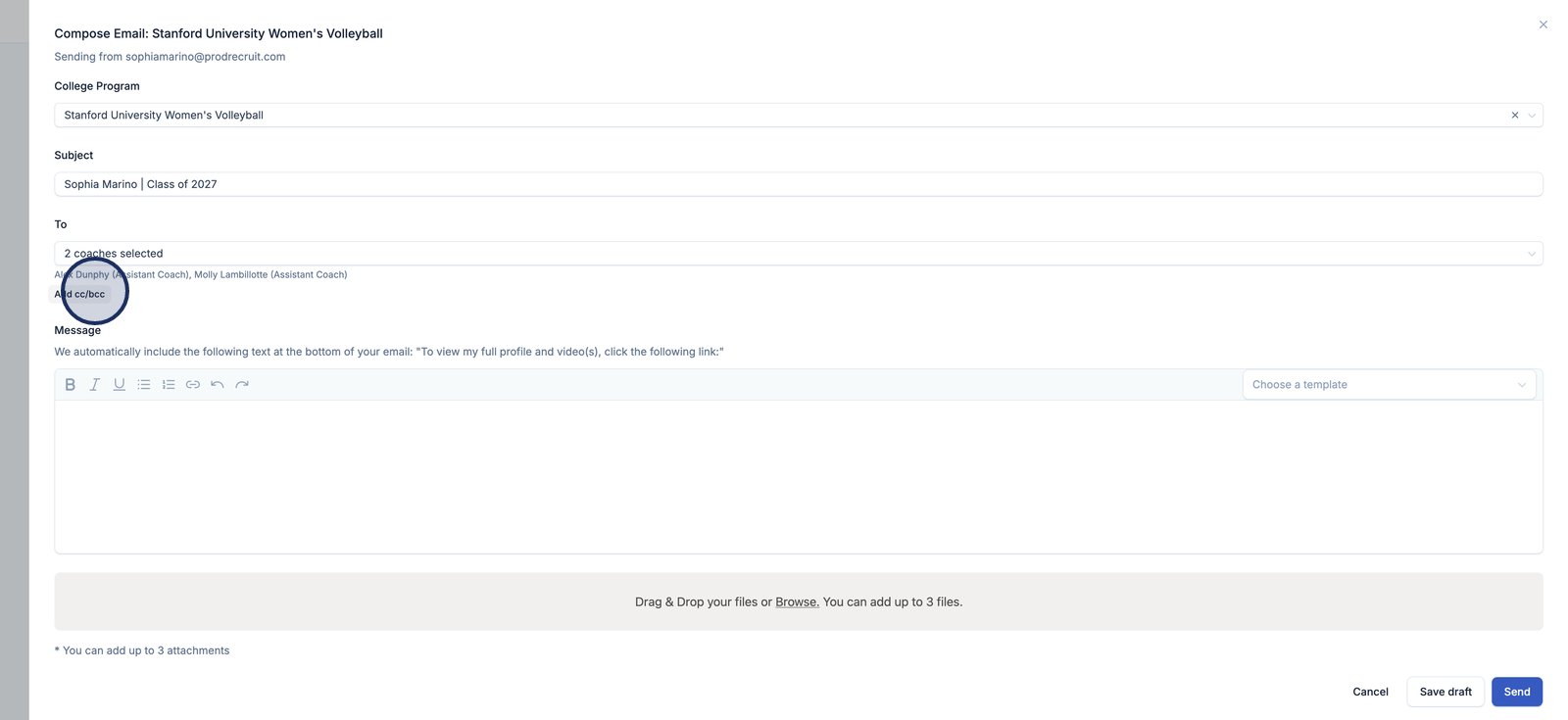This screenshot has height=720, width=1568.
Task: Expand the College Program dropdown arrow
Action: tap(1532, 116)
